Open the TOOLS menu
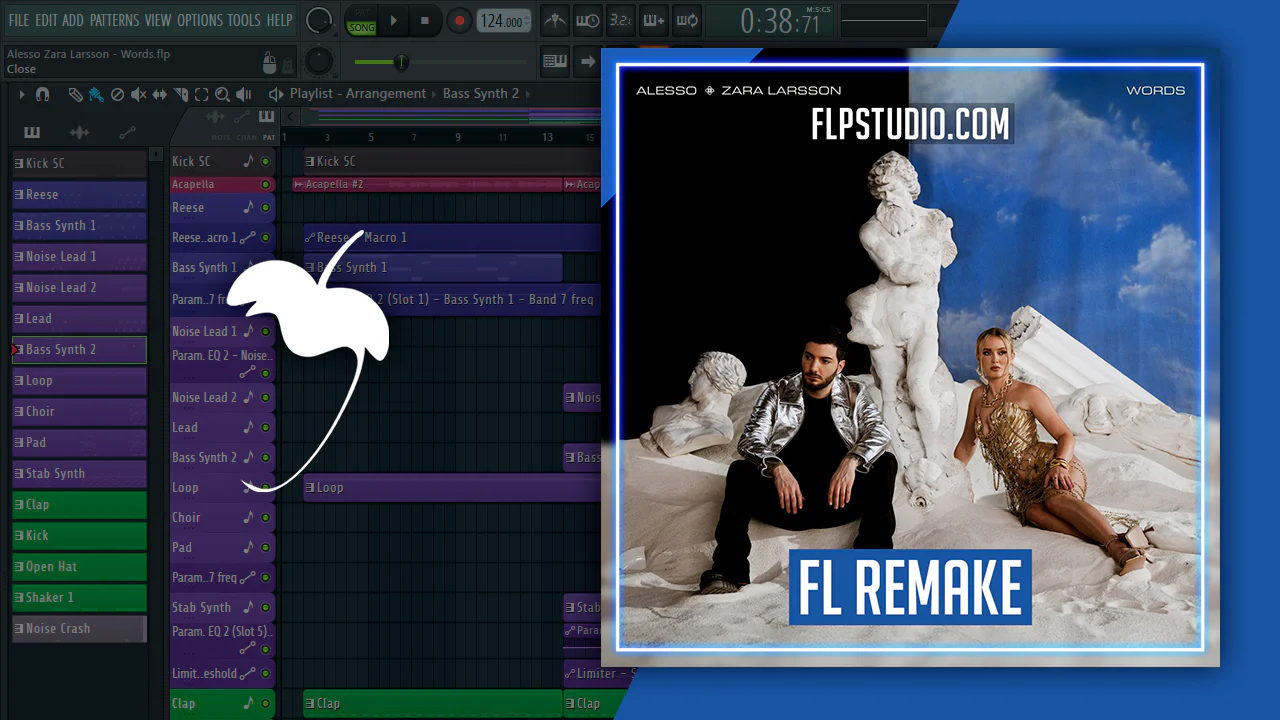The image size is (1280, 720). point(244,20)
